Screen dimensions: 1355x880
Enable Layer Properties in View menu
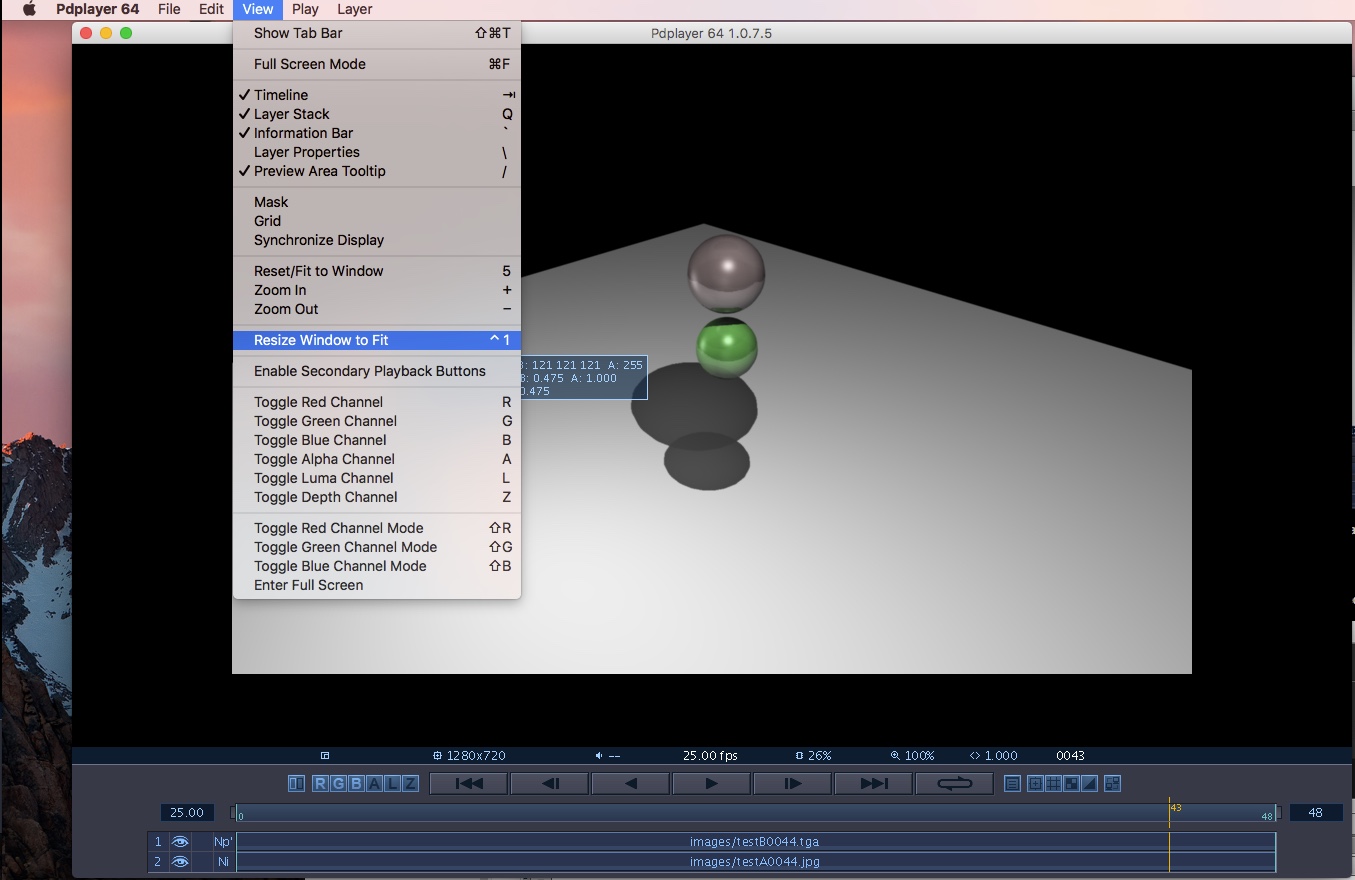tap(377, 152)
